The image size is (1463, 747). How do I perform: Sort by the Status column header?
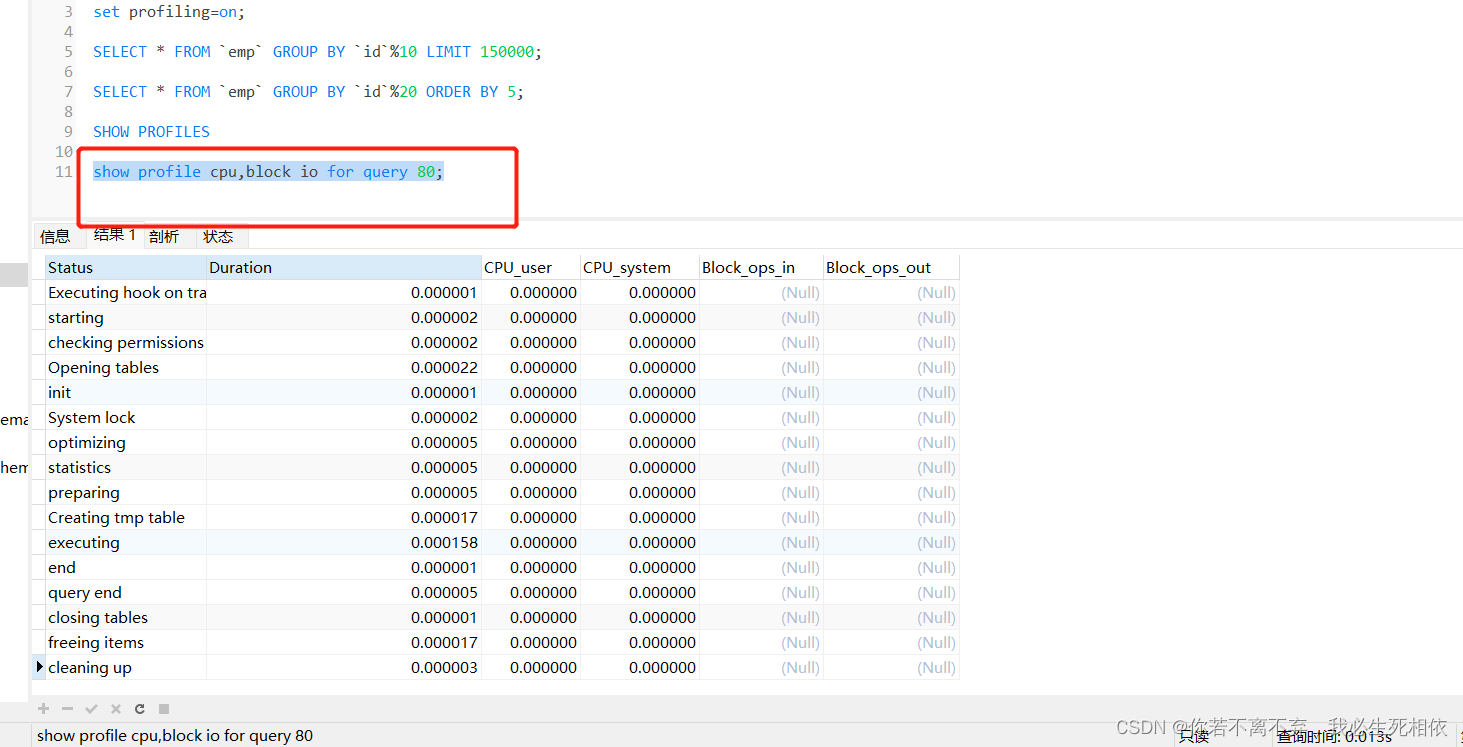tap(125, 268)
